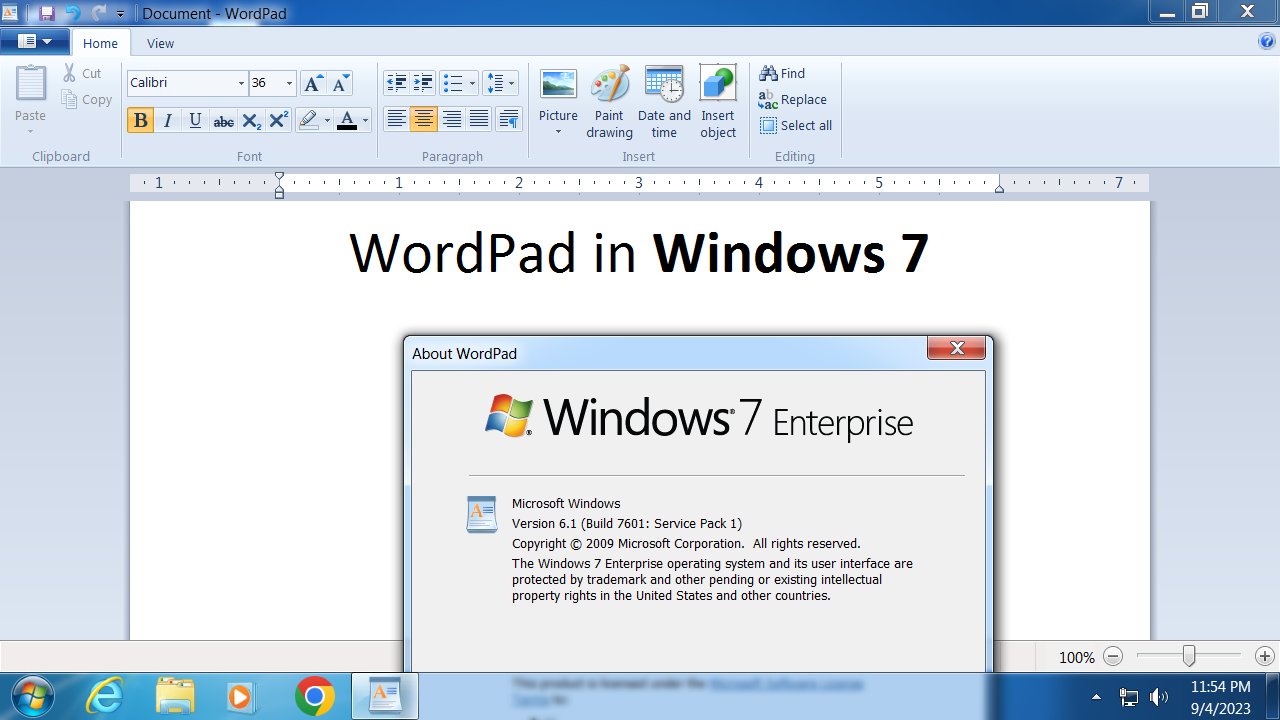Toggle center paragraph alignment
Screen dimensions: 1280x720
coord(425,118)
